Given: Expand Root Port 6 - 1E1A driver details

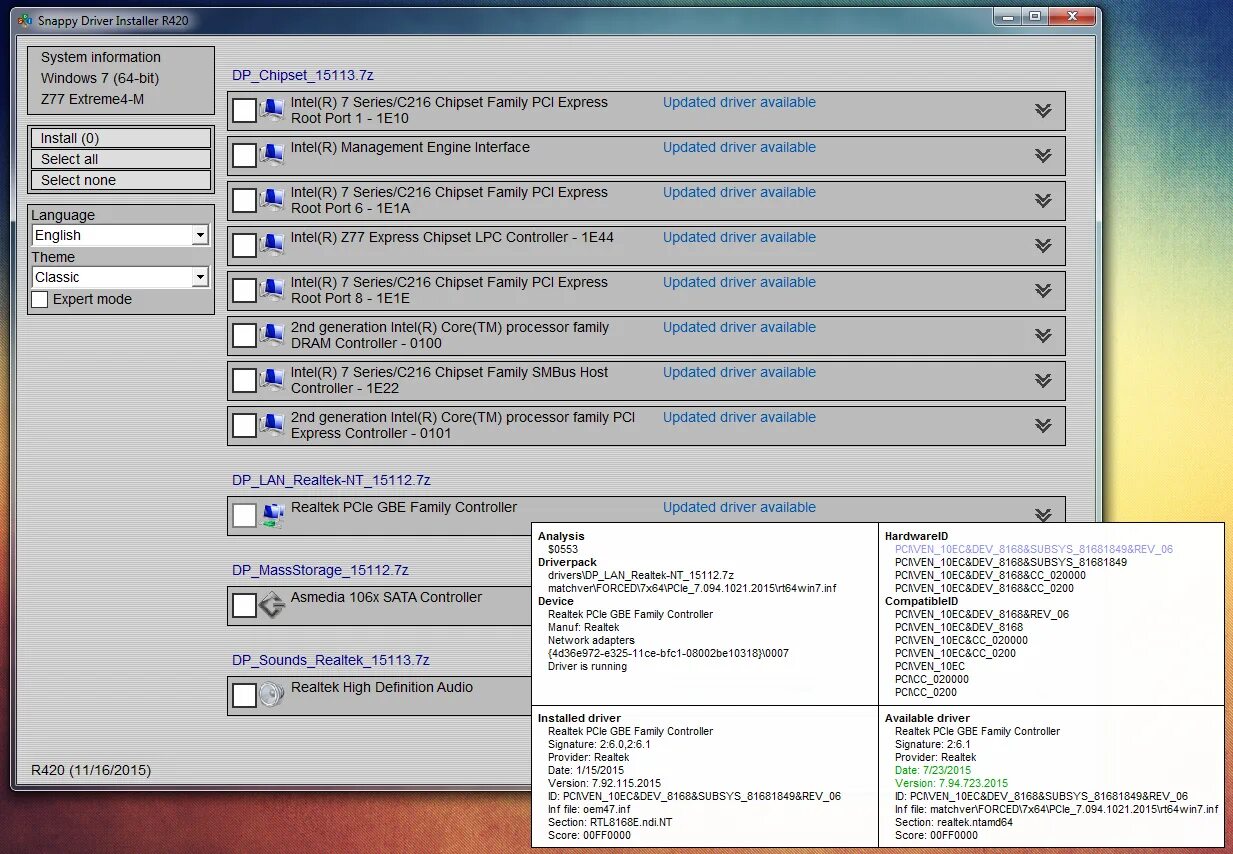Looking at the screenshot, I should point(1043,200).
